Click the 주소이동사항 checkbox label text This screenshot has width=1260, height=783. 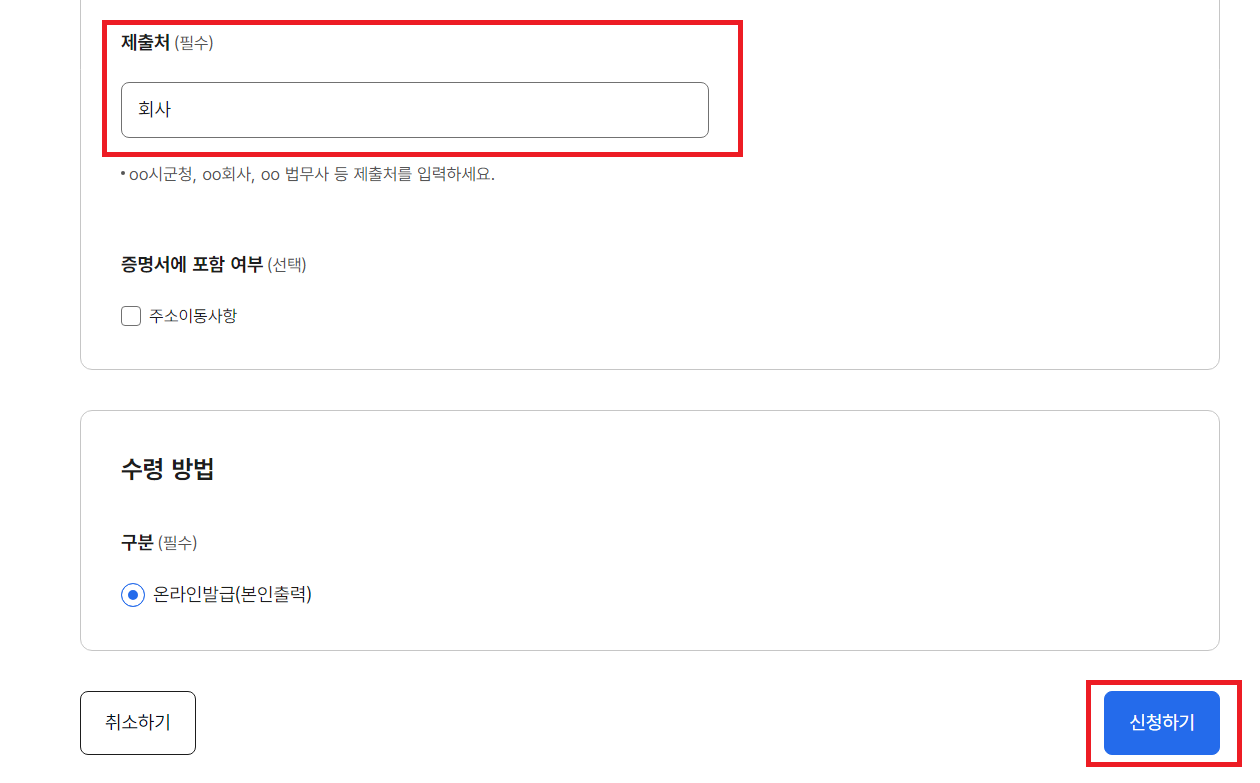point(193,316)
